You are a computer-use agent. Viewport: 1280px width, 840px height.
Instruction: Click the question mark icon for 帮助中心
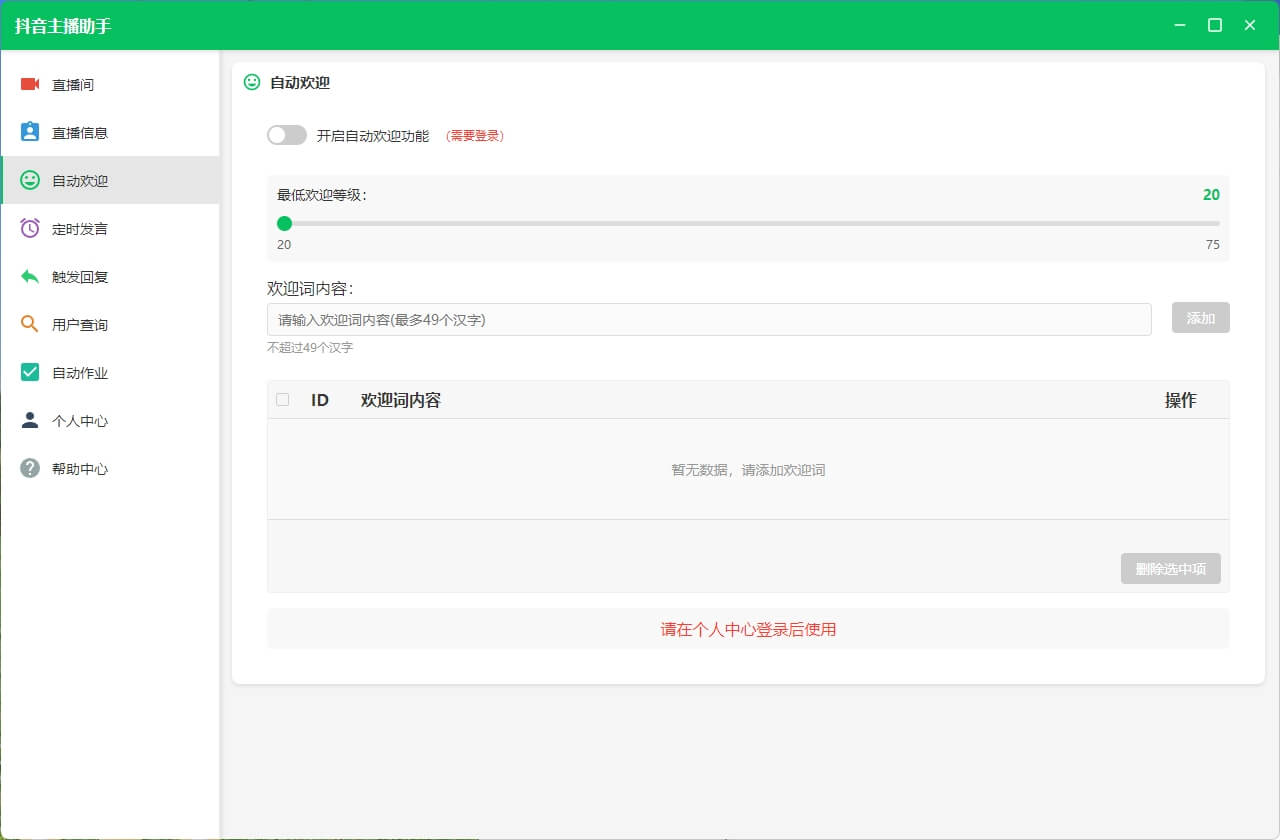pyautogui.click(x=30, y=468)
